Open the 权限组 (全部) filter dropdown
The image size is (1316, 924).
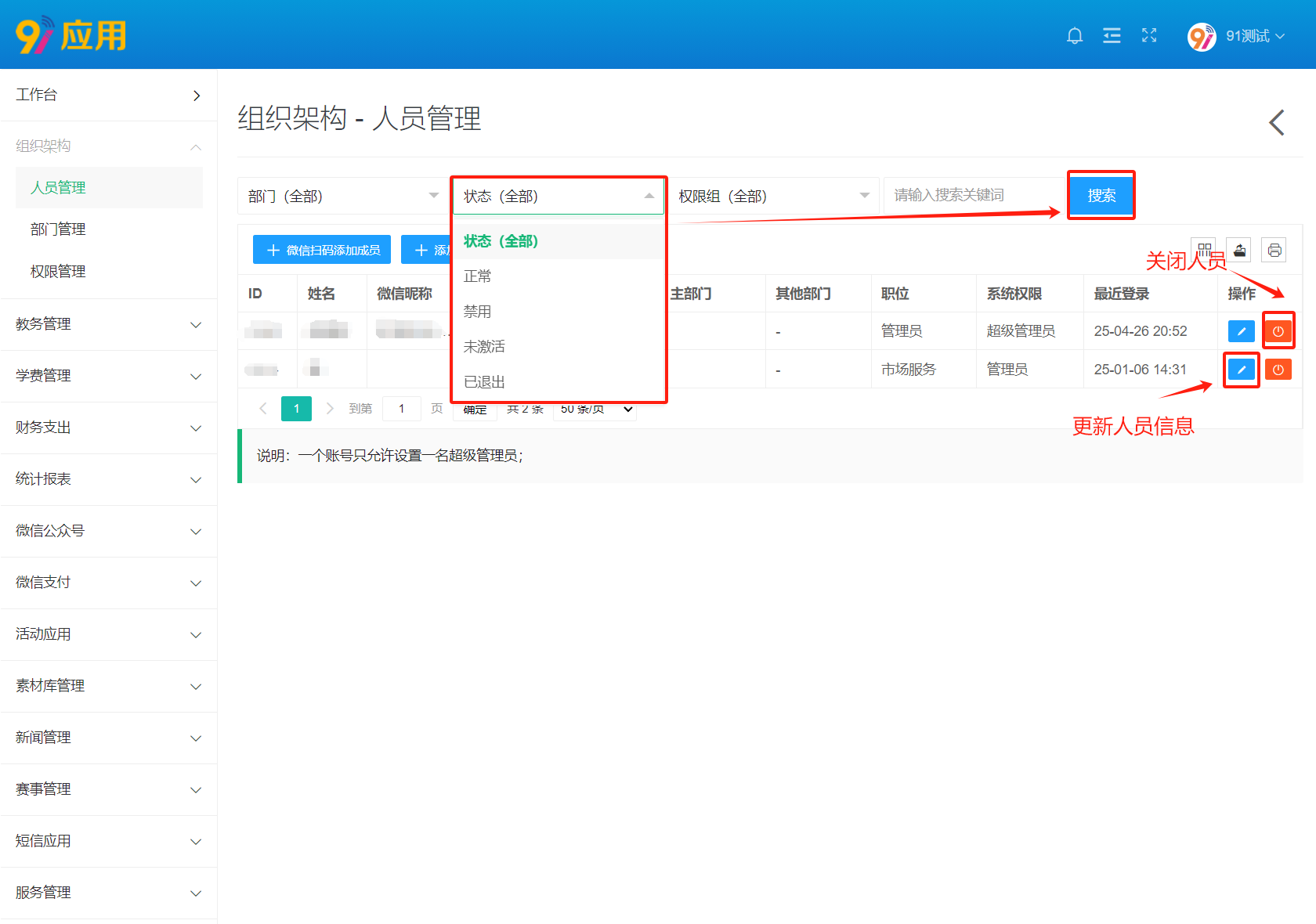click(773, 196)
